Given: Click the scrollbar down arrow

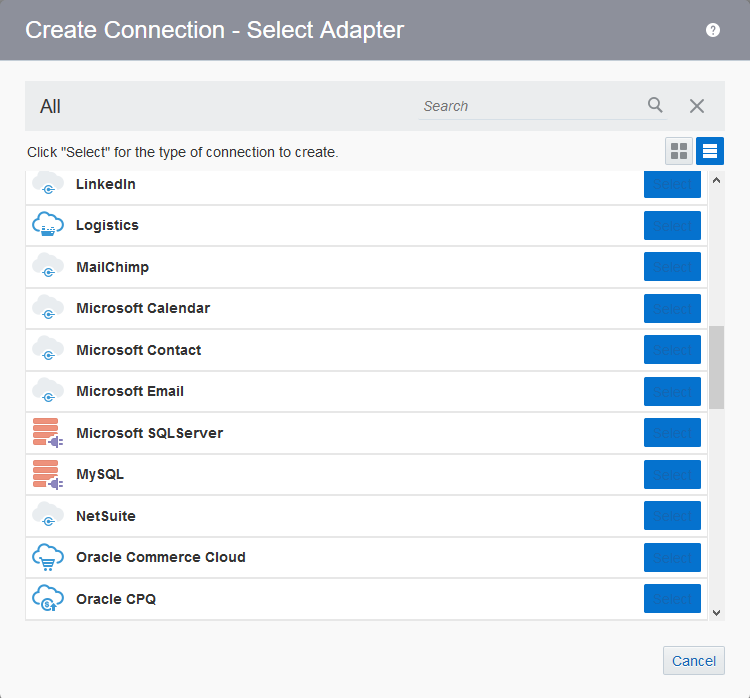Looking at the screenshot, I should point(717,612).
